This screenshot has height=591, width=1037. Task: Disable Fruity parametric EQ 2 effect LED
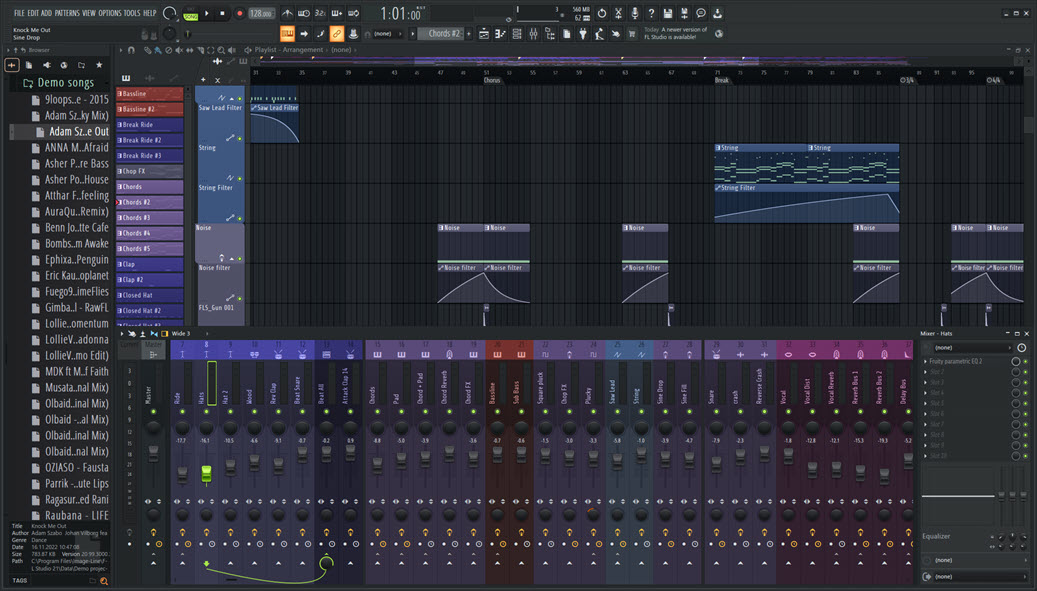(x=1026, y=362)
